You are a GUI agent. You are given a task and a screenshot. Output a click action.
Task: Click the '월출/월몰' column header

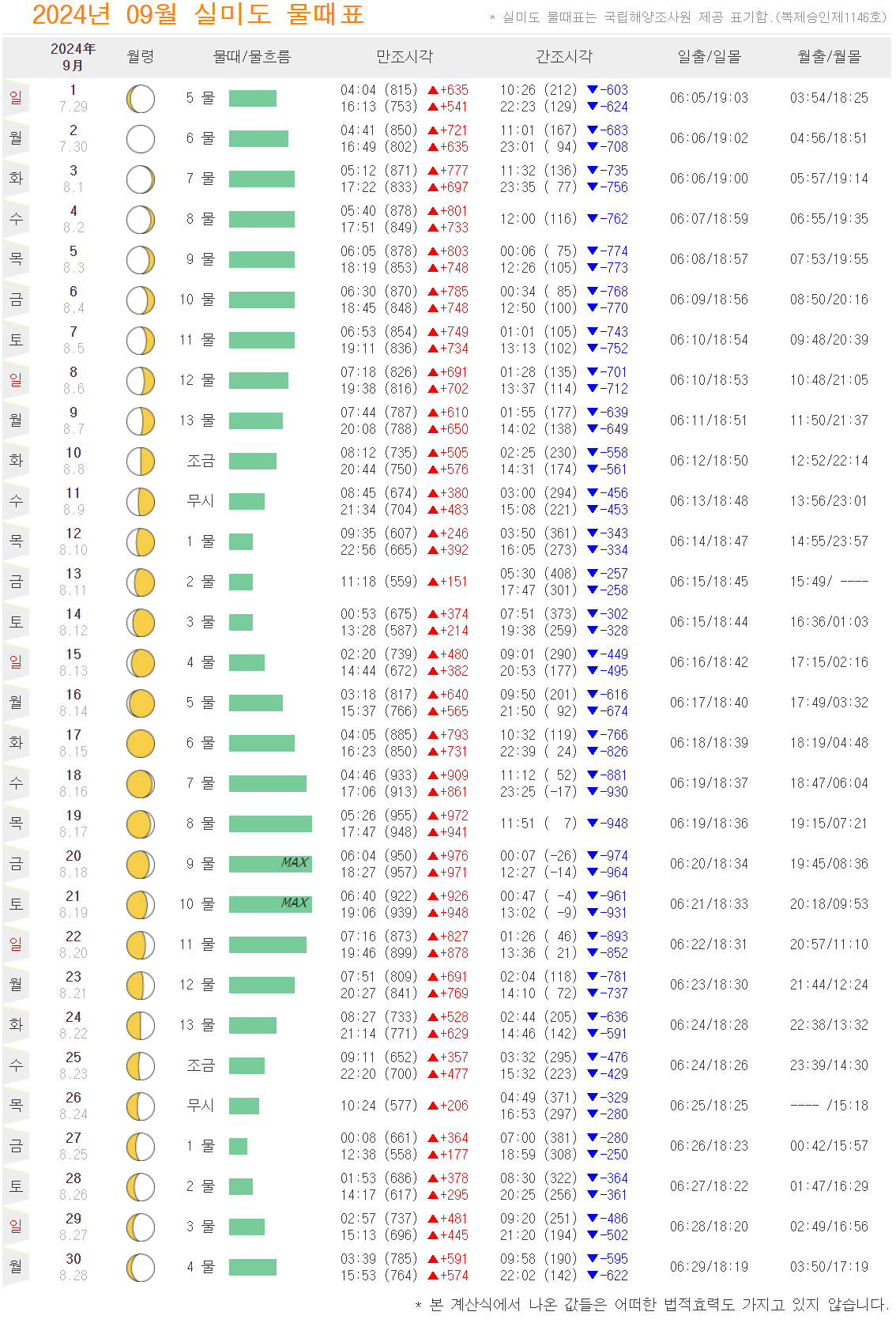830,57
